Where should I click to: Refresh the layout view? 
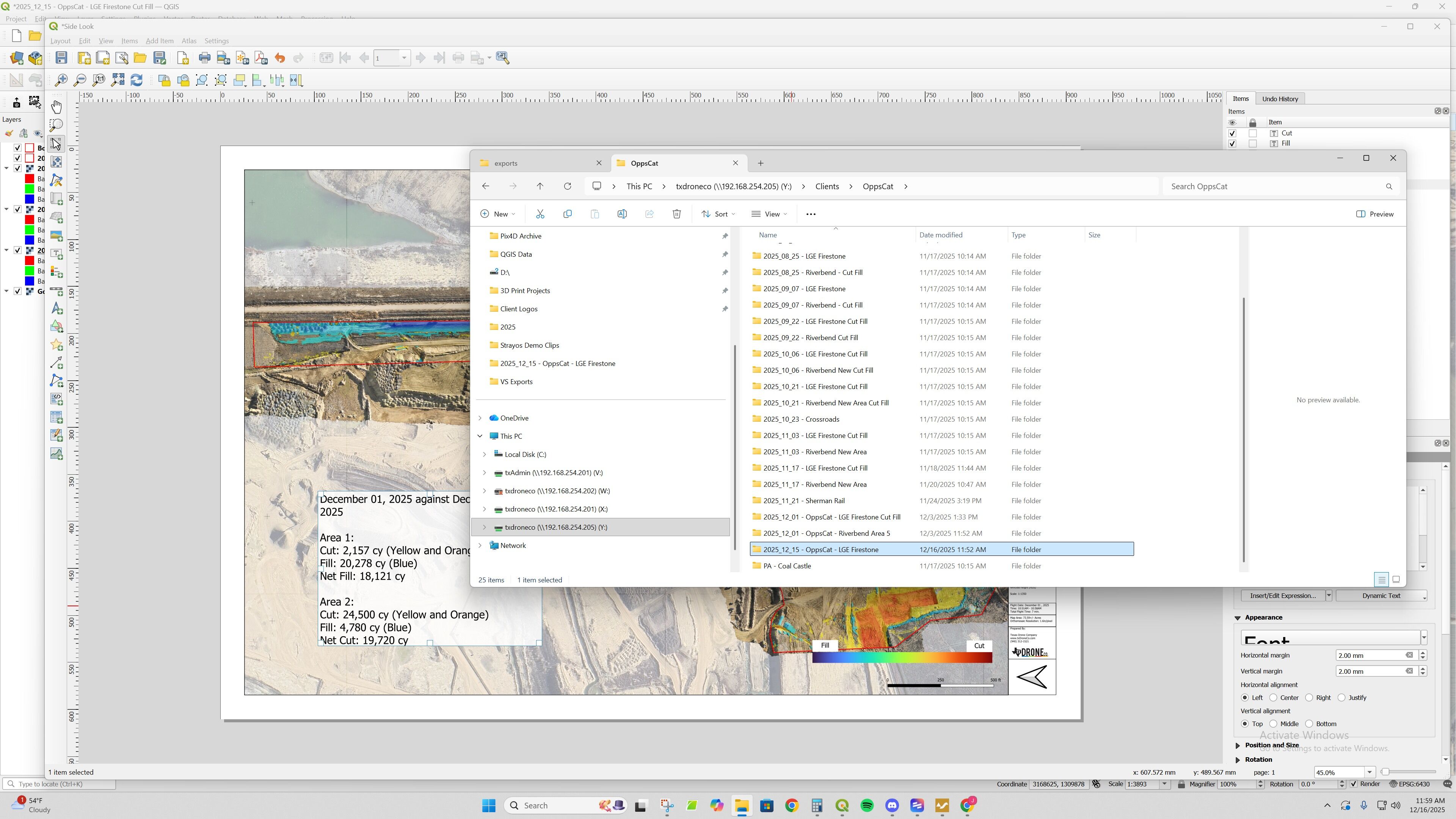(x=136, y=80)
